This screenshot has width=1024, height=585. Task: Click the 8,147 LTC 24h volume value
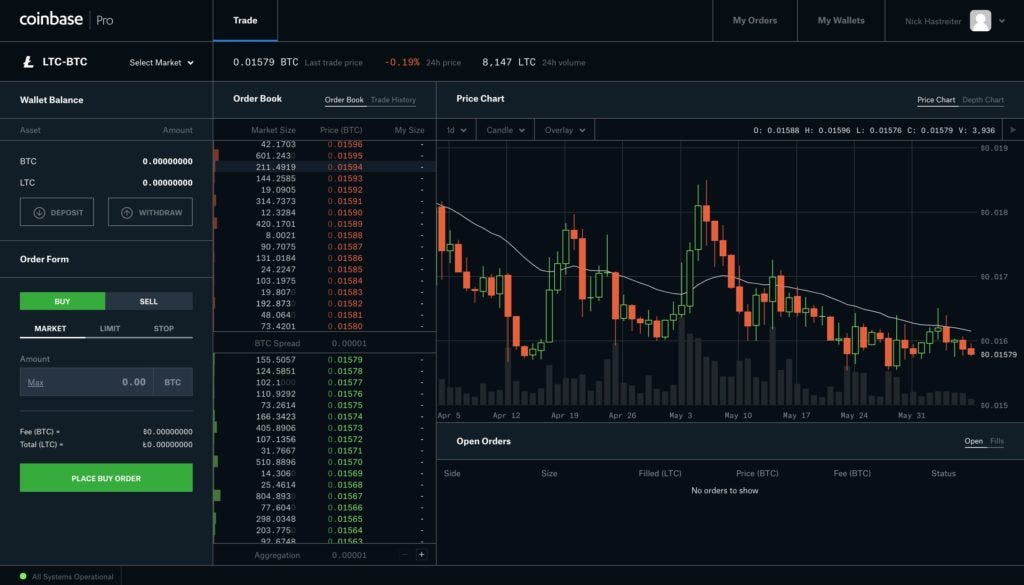pyautogui.click(x=509, y=62)
